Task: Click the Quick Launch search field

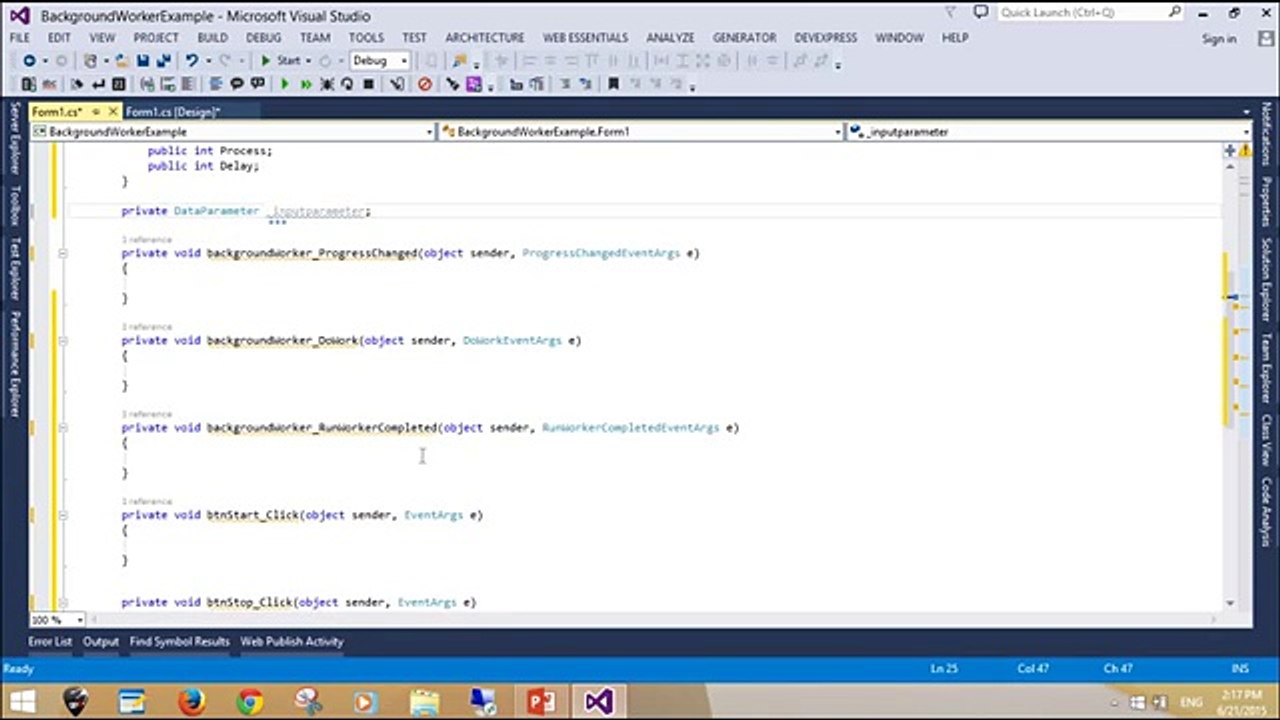Action: click(1089, 12)
